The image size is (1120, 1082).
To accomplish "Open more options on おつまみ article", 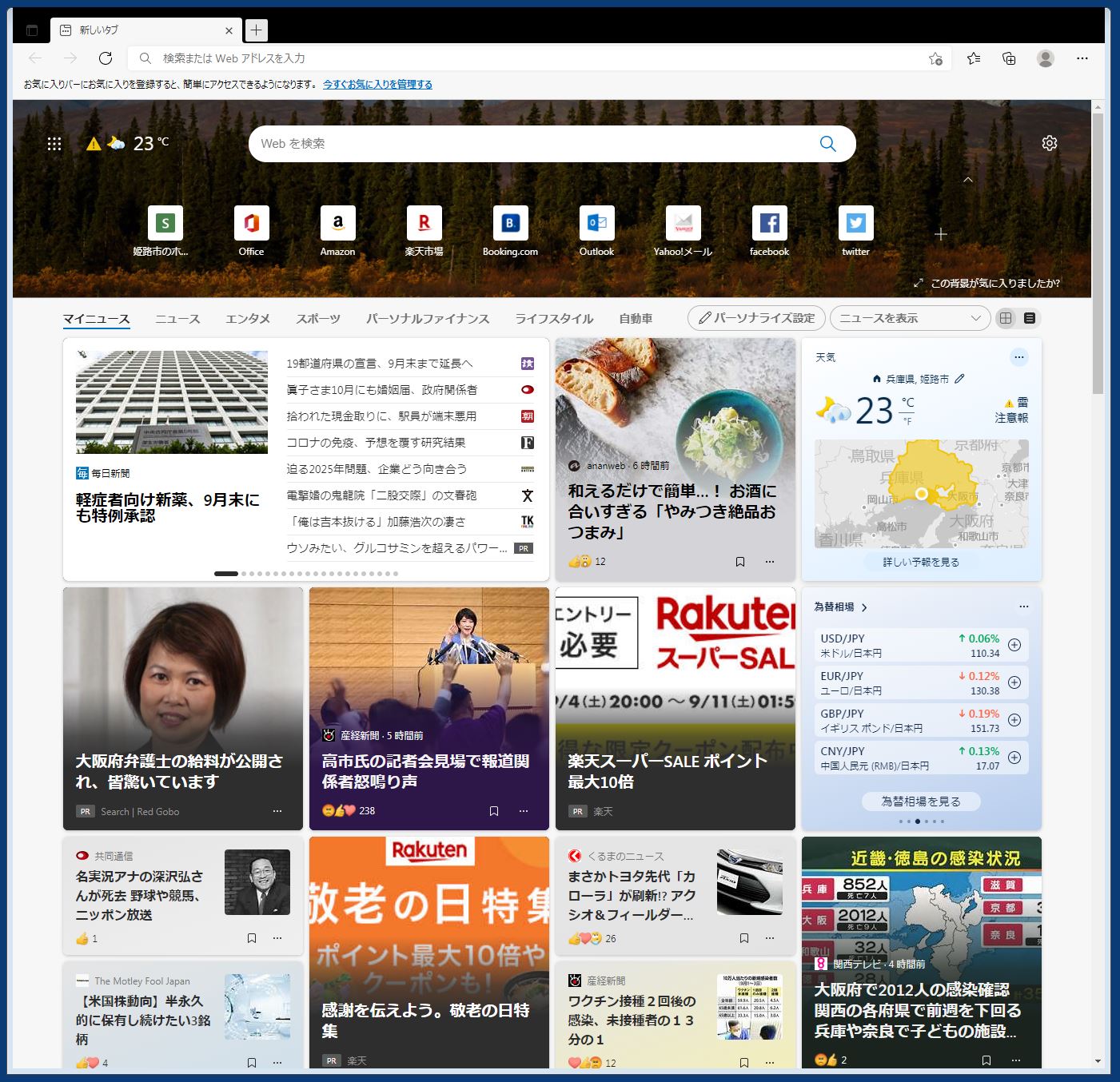I will (x=770, y=562).
